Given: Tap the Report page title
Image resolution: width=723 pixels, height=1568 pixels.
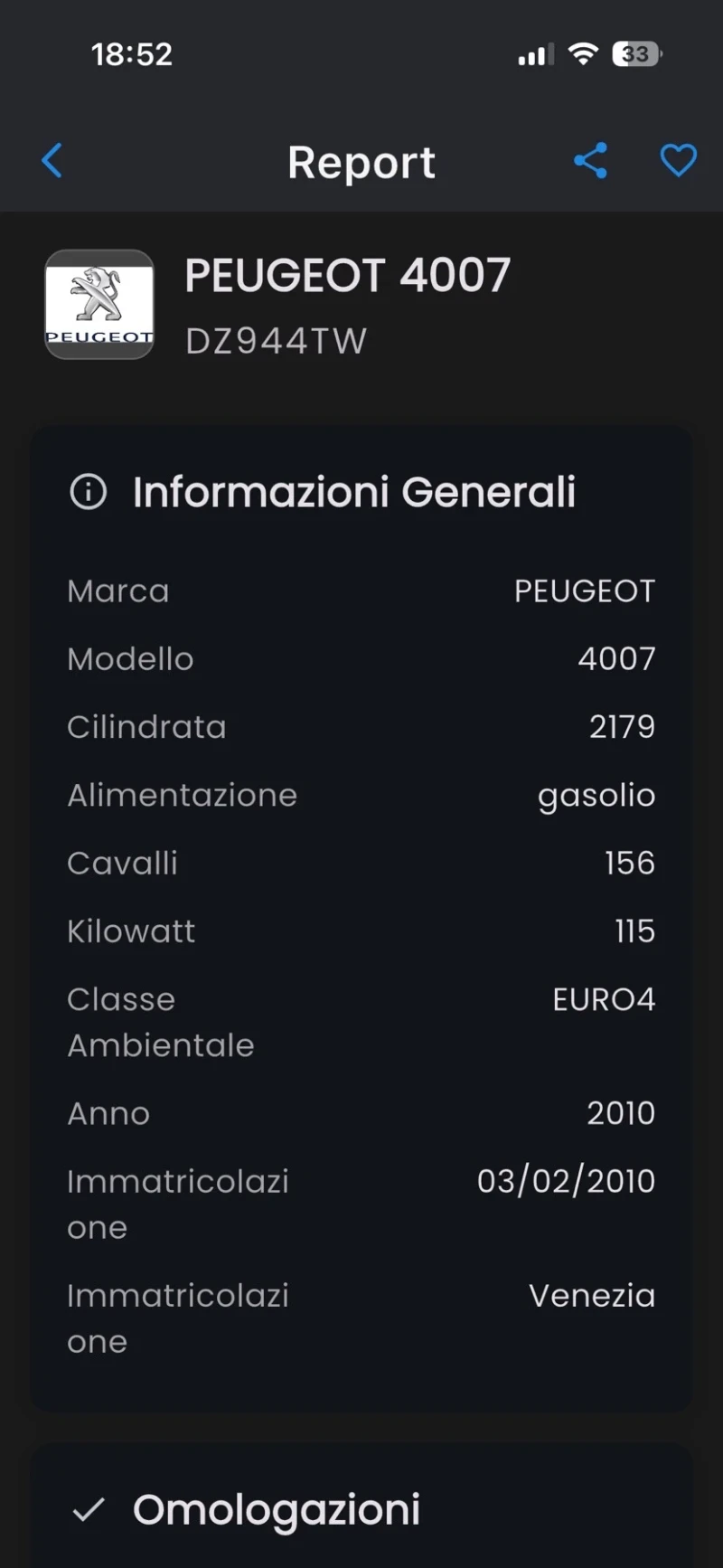Looking at the screenshot, I should [361, 163].
